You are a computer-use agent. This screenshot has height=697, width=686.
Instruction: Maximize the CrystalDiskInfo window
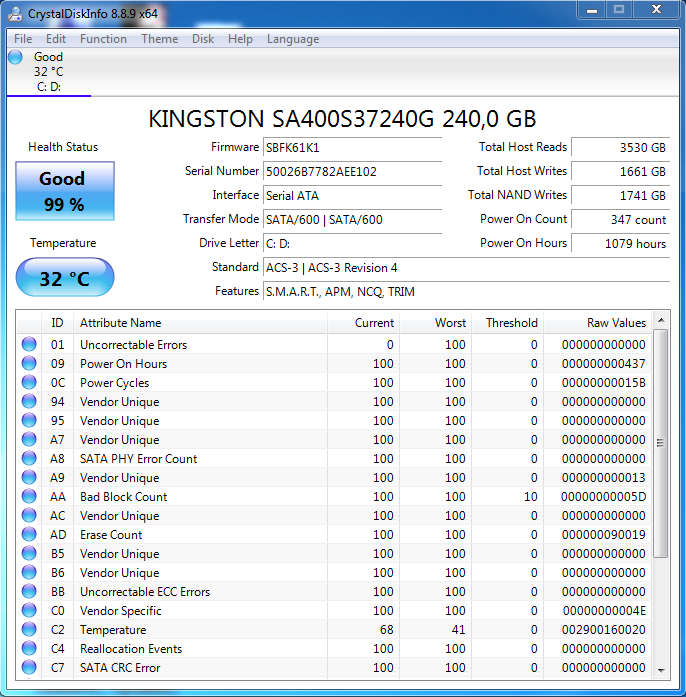(619, 10)
